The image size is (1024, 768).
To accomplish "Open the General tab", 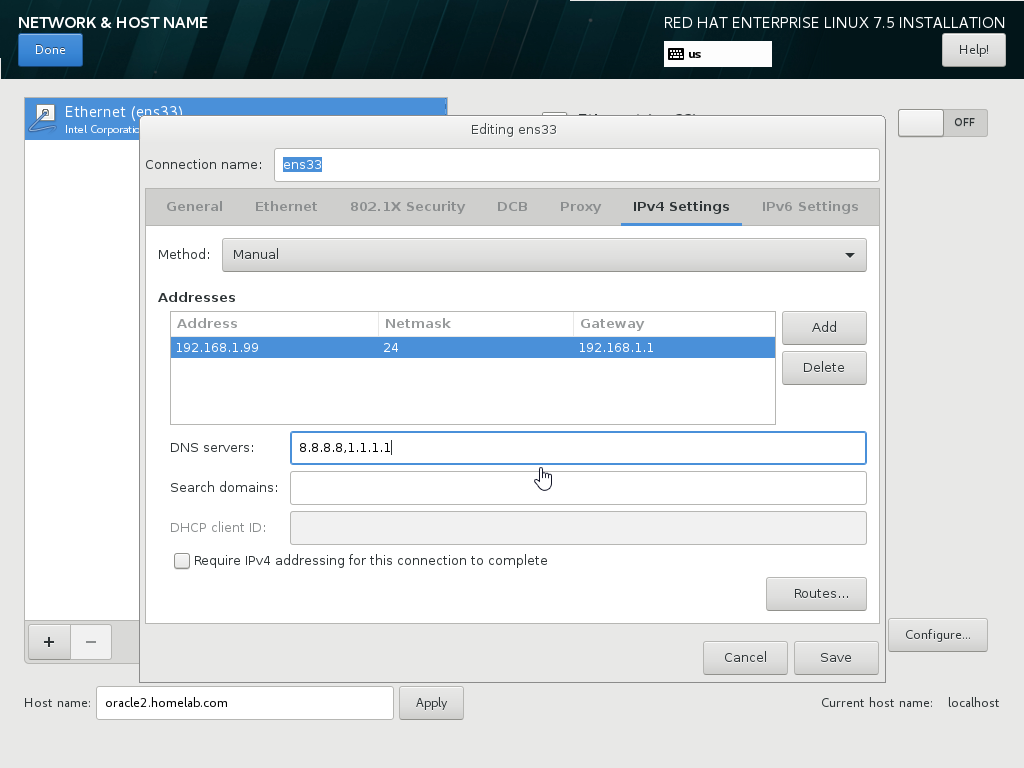I will point(194,206).
